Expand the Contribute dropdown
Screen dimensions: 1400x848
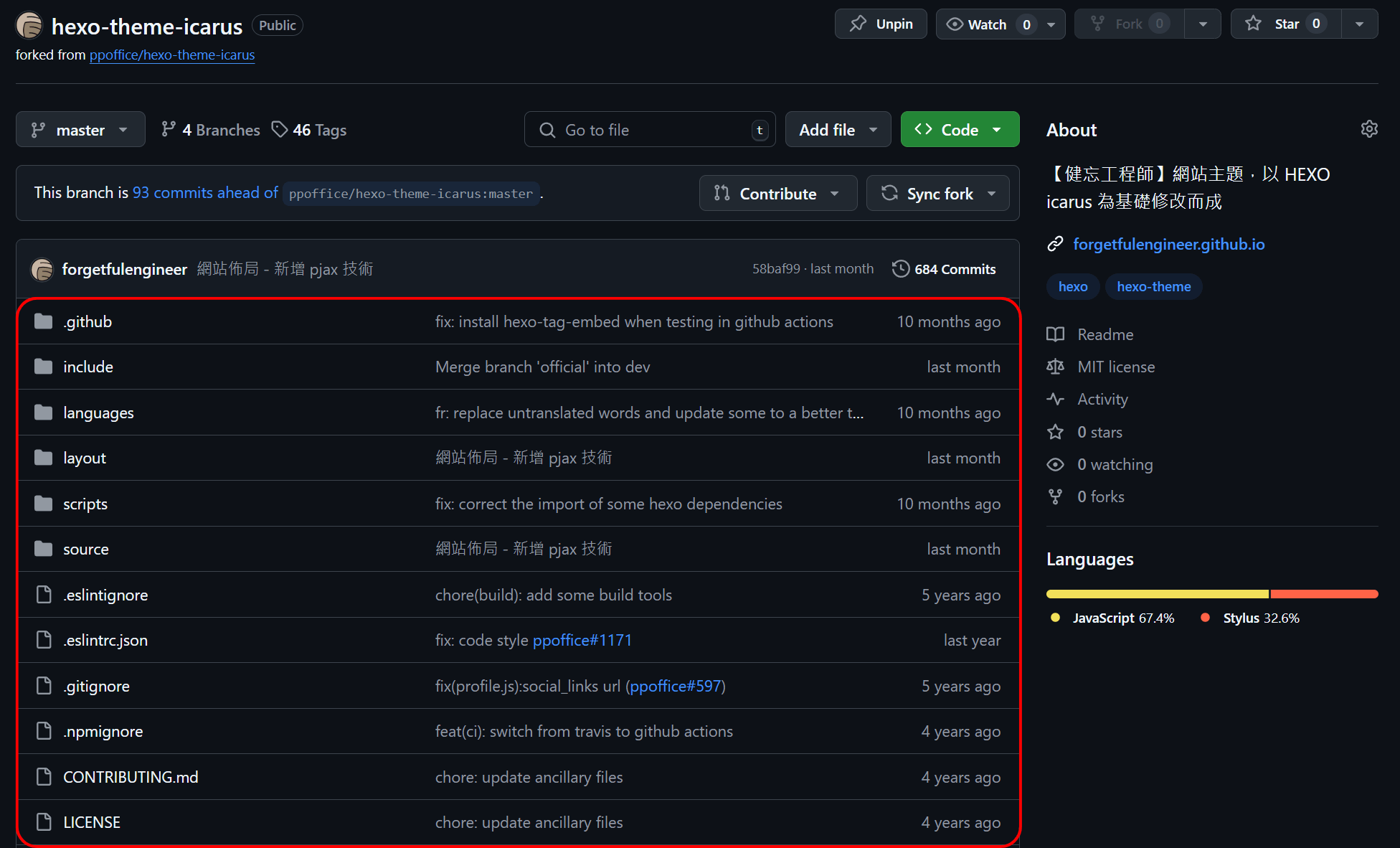coord(778,194)
